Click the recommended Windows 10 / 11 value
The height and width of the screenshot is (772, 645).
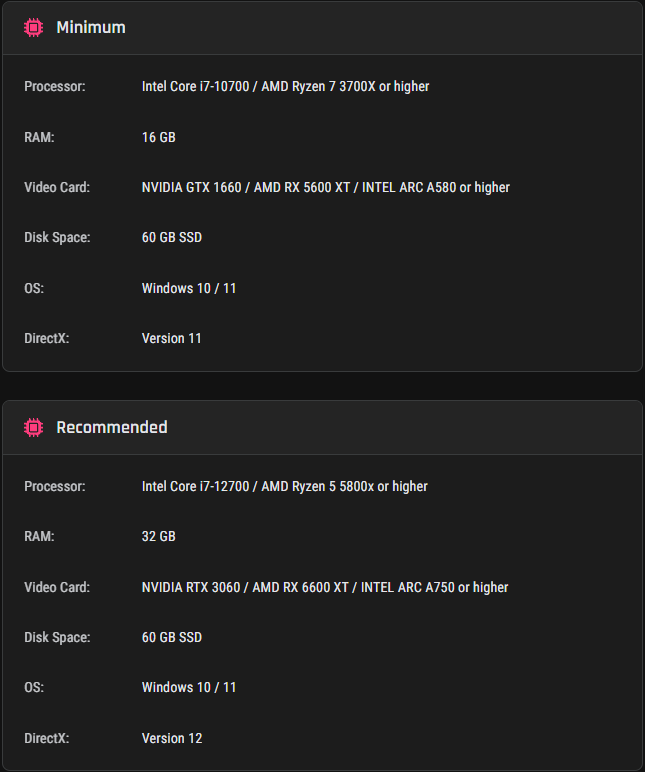click(189, 688)
